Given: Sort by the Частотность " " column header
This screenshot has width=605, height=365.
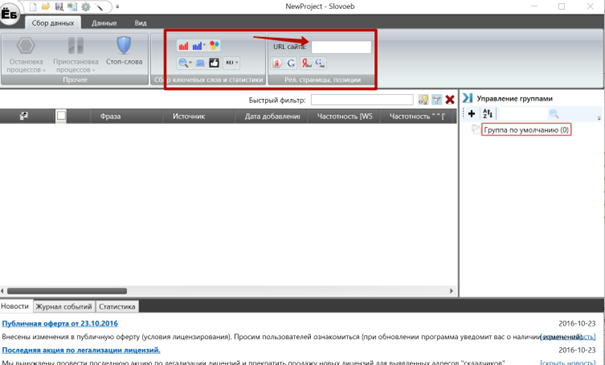Looking at the screenshot, I should (417, 116).
